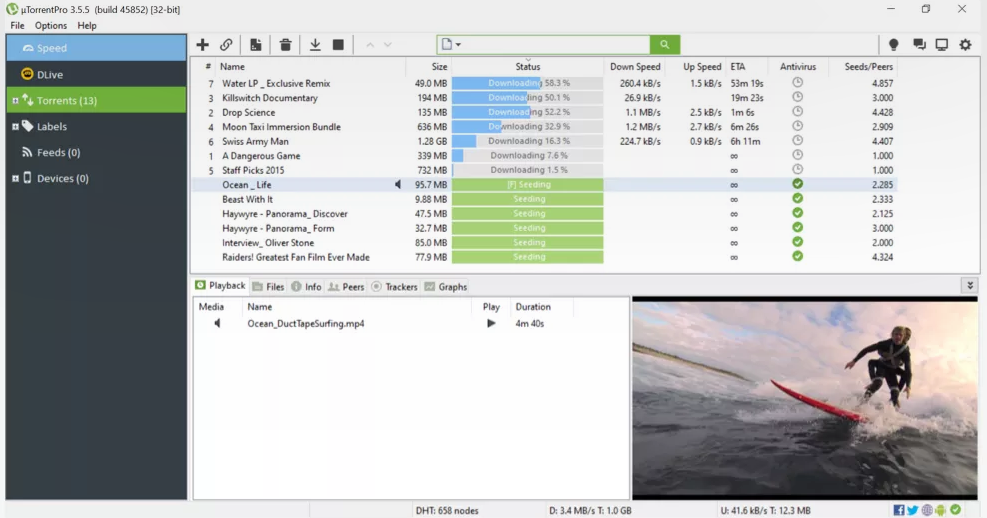Click speaker icon beside Ocean_DuctTapeSurfing.mp4

point(217,324)
